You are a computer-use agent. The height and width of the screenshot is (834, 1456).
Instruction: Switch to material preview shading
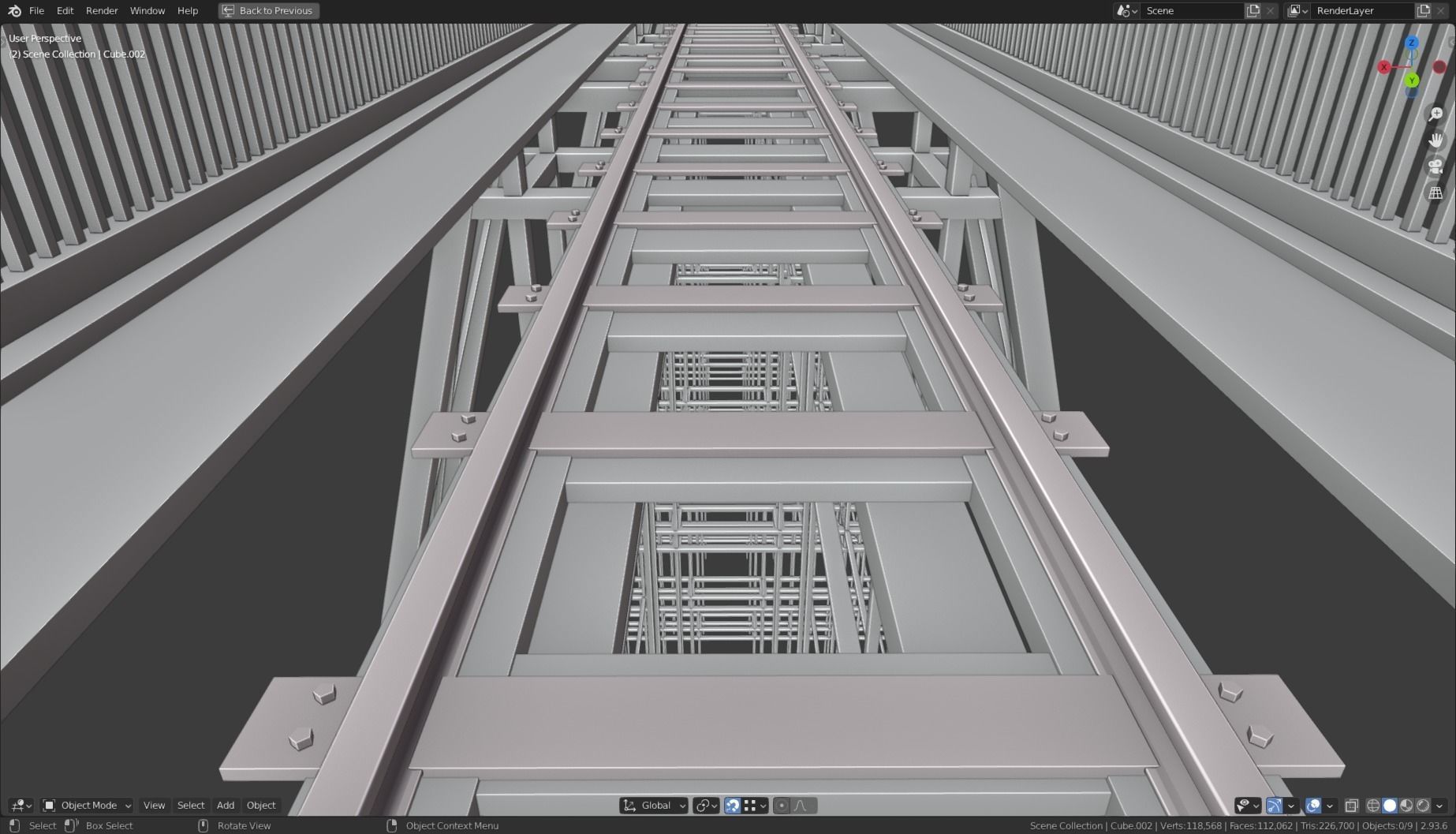coord(1406,806)
